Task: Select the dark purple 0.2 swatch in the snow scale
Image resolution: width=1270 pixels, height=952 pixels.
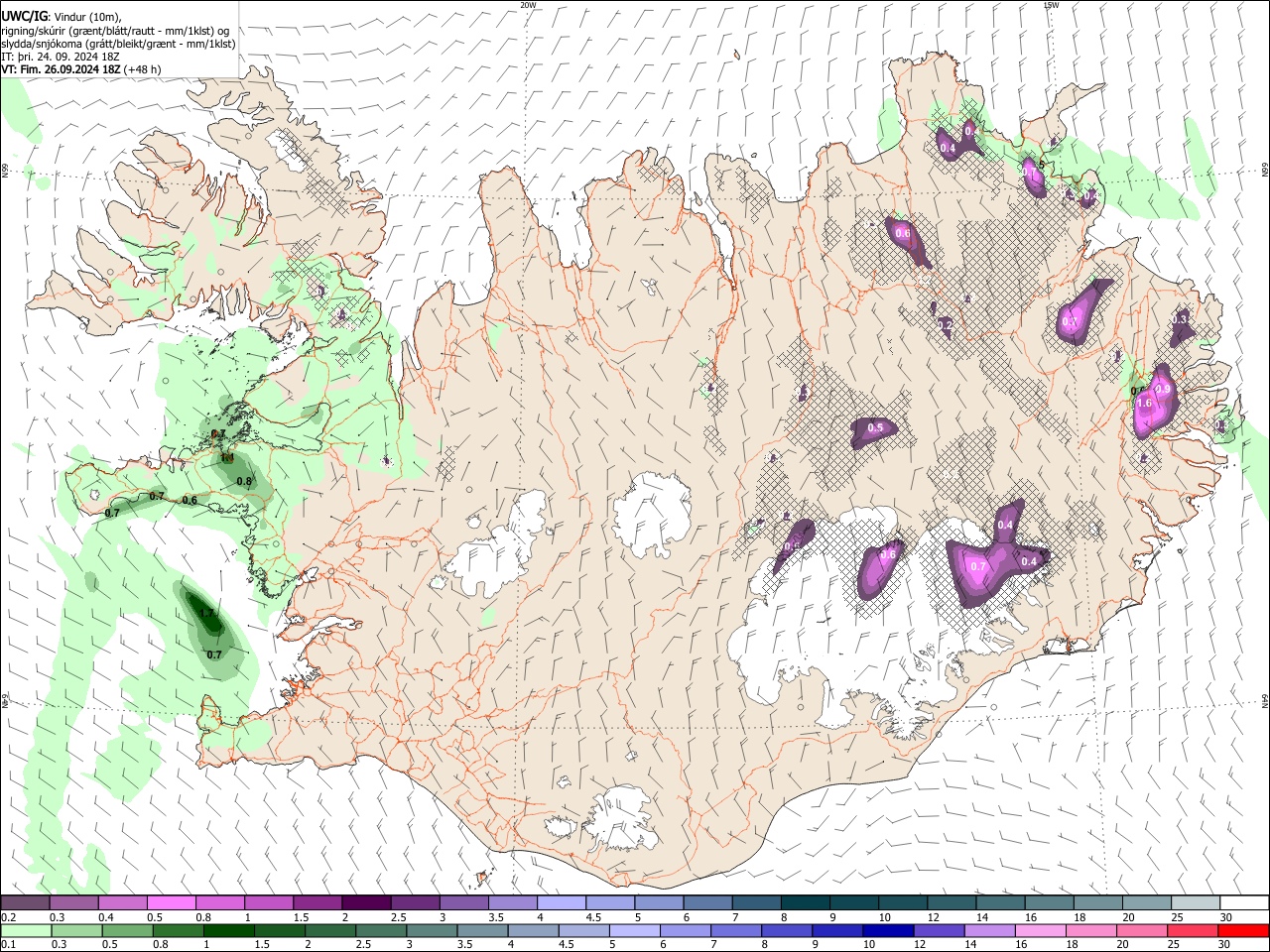Action: point(25,903)
